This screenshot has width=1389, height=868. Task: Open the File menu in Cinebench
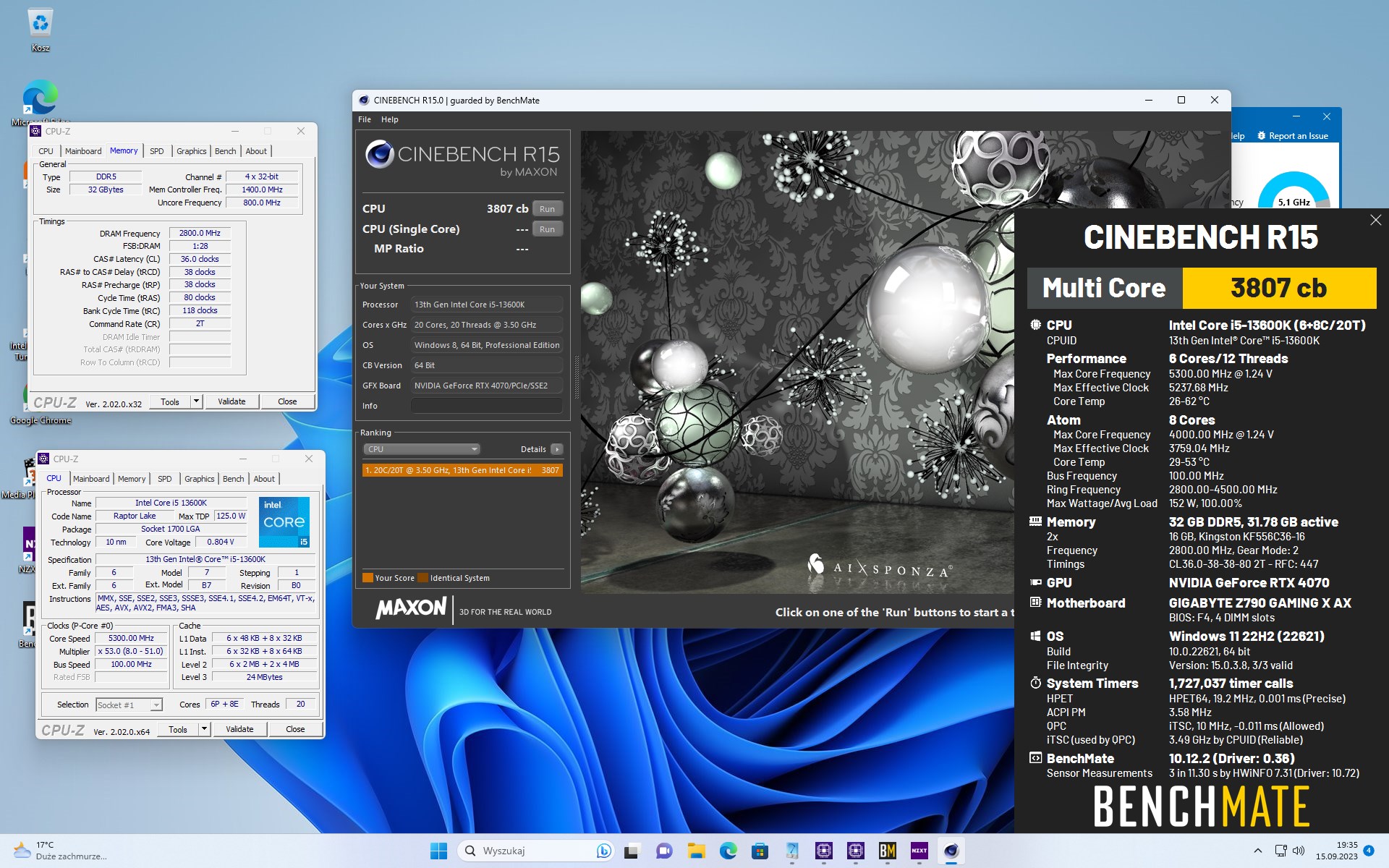pos(365,119)
